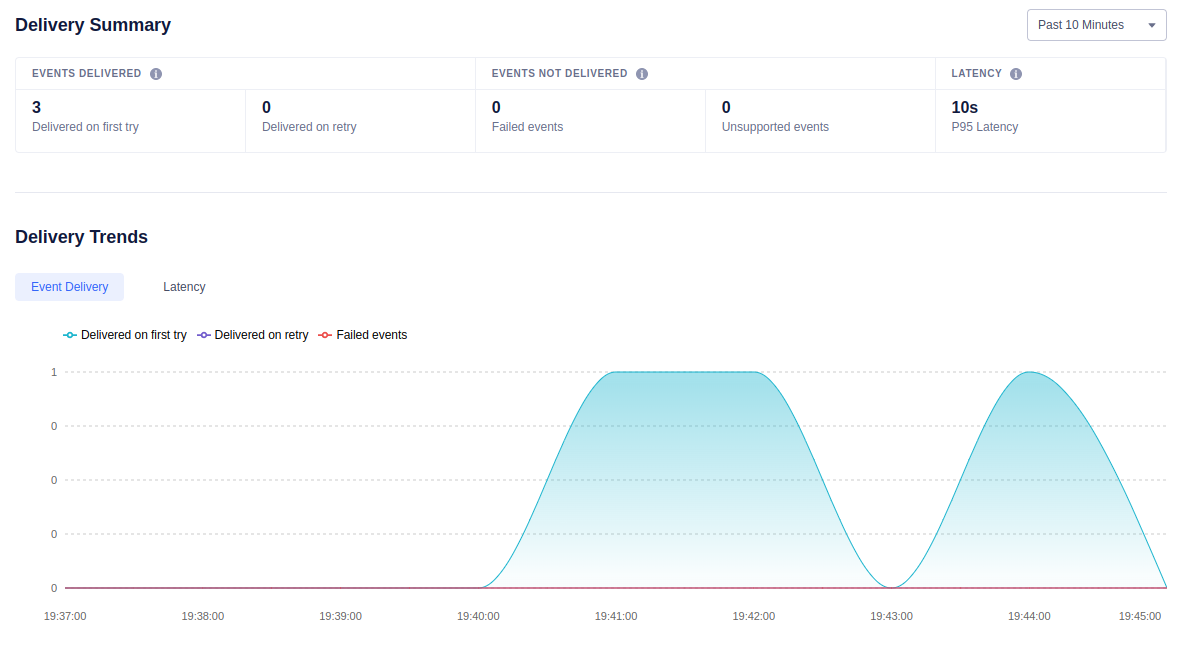Image resolution: width=1189 pixels, height=650 pixels.
Task: Click the Delivery Summary heading
Action: pos(93,25)
